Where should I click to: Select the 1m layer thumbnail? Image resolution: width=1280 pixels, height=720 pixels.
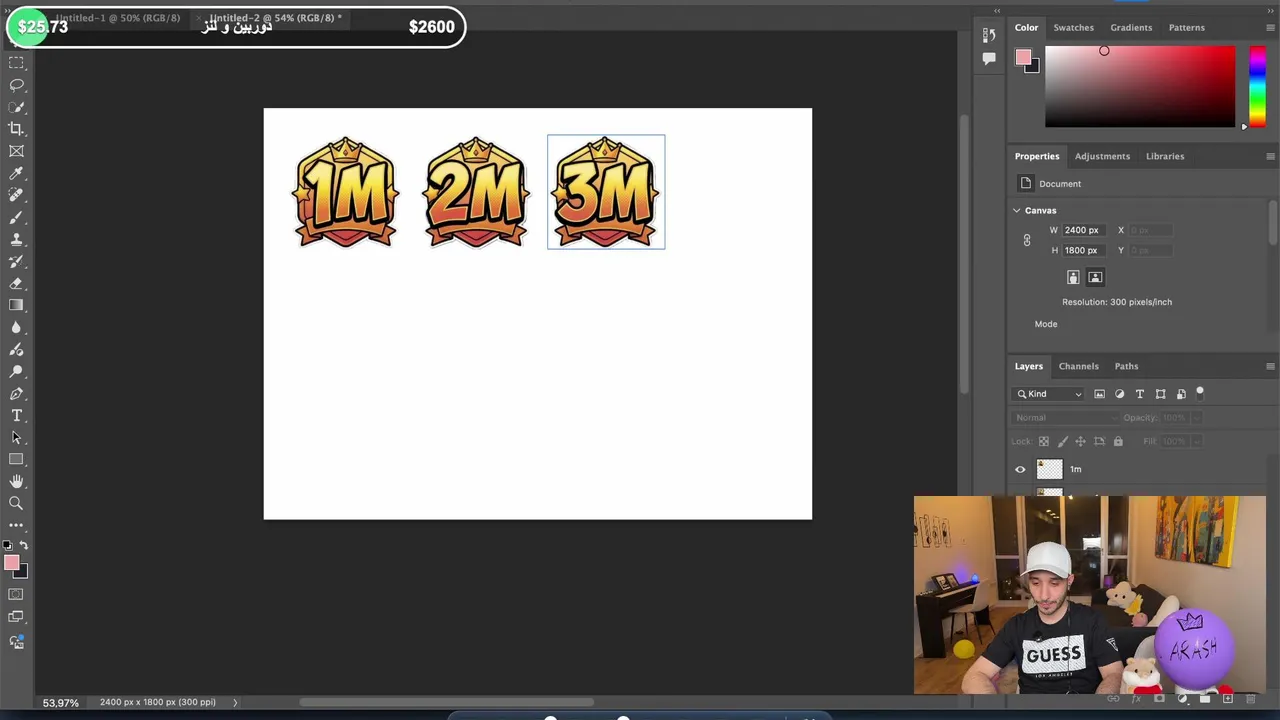pyautogui.click(x=1049, y=469)
